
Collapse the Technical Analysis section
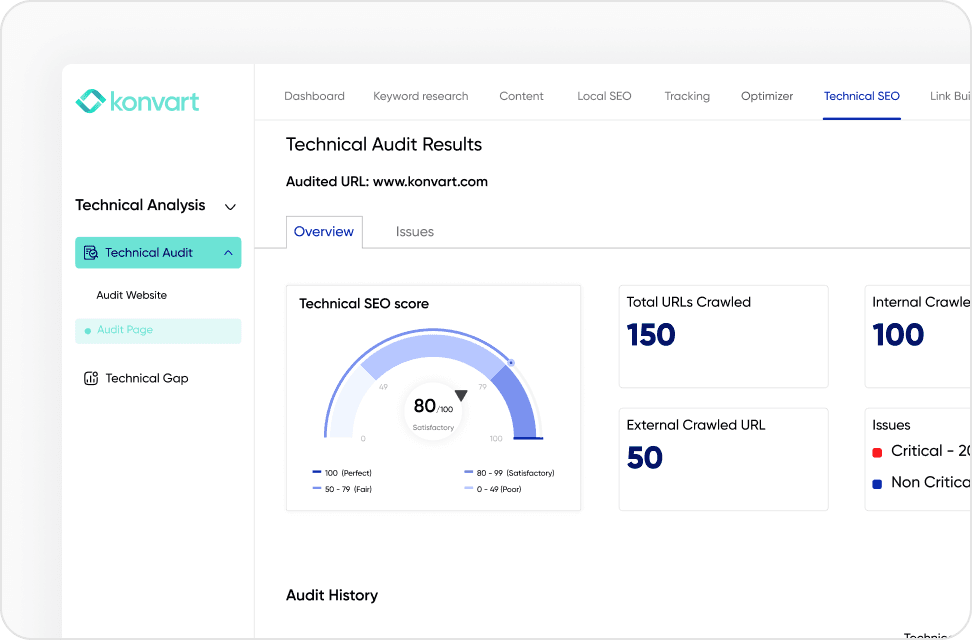230,206
